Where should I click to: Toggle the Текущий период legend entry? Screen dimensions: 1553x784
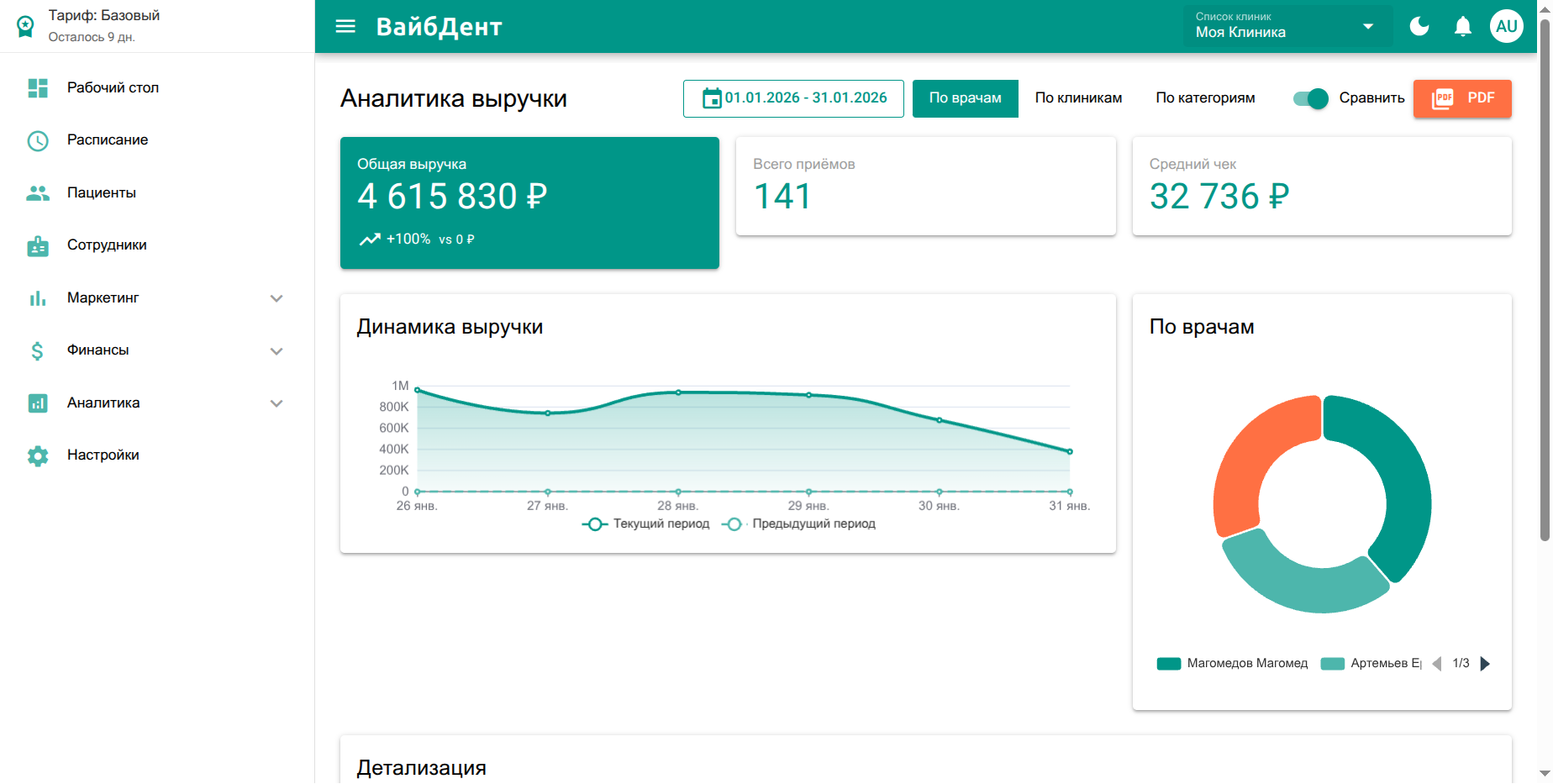click(x=645, y=524)
